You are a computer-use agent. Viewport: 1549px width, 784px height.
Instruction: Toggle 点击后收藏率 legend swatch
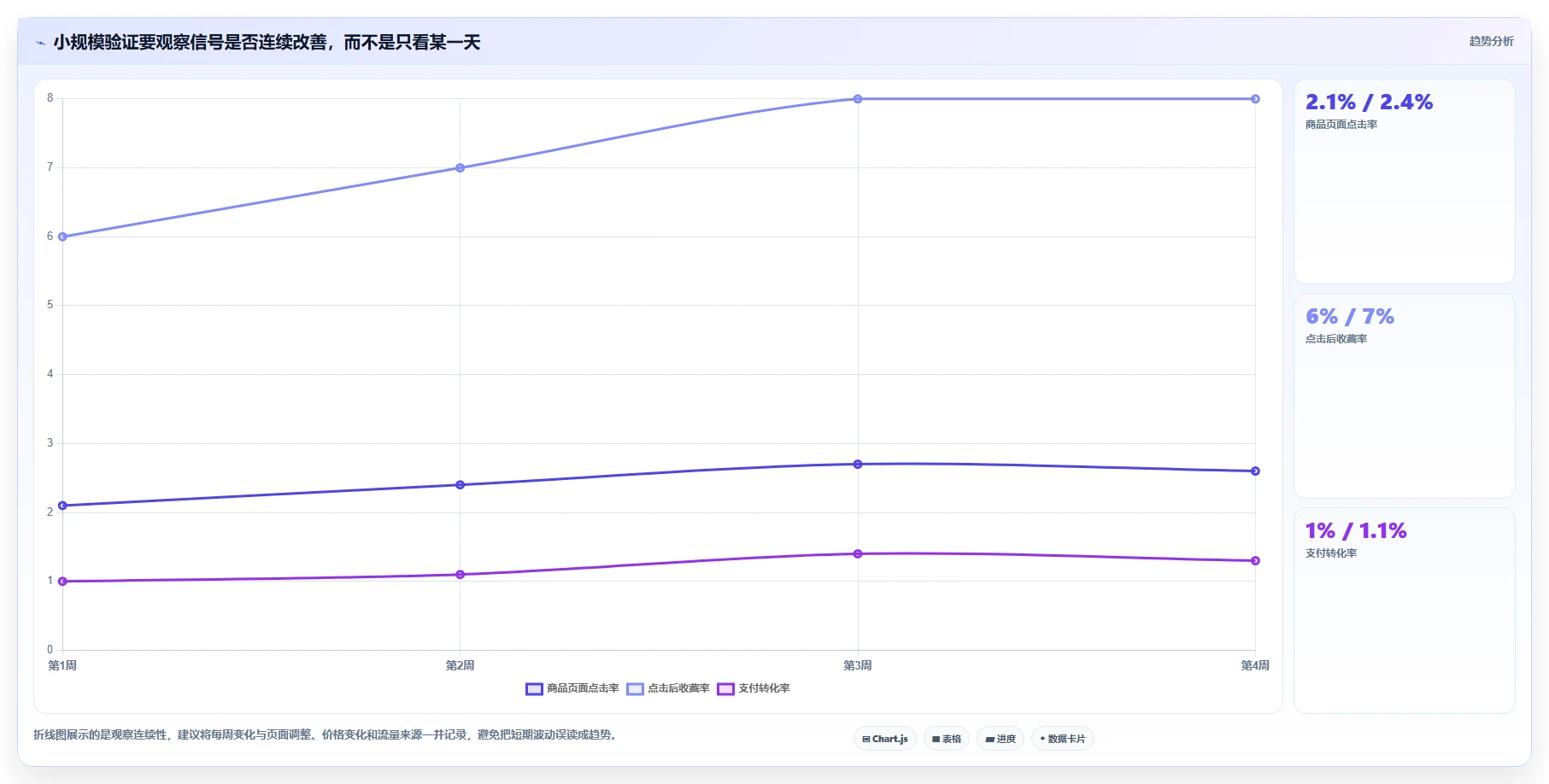[635, 689]
